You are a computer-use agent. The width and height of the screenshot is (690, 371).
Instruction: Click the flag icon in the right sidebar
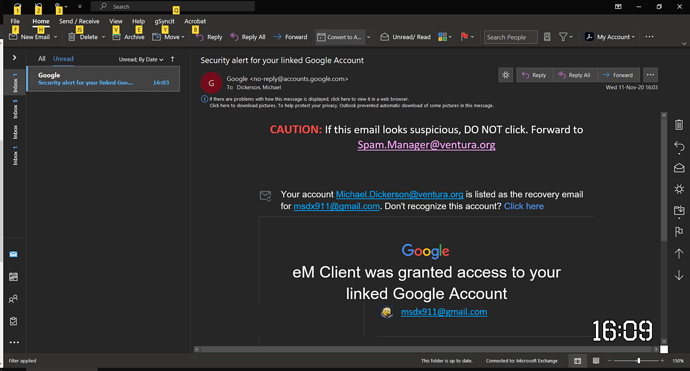click(x=679, y=232)
